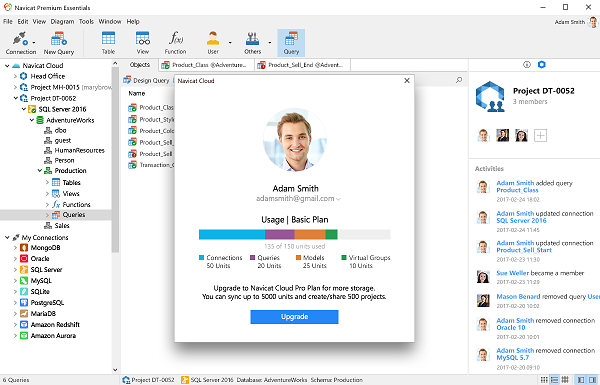Expand the Tables tree node
The width and height of the screenshot is (600, 385).
tap(47, 183)
